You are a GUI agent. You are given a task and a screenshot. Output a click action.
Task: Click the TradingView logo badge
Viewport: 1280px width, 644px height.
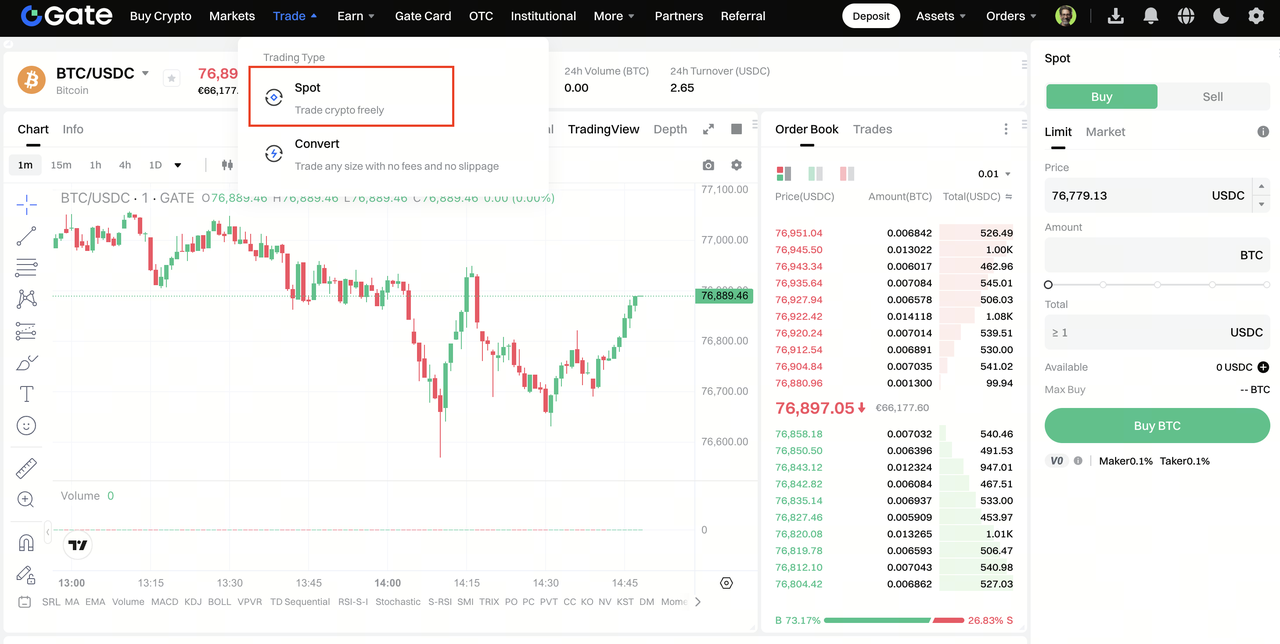point(77,545)
